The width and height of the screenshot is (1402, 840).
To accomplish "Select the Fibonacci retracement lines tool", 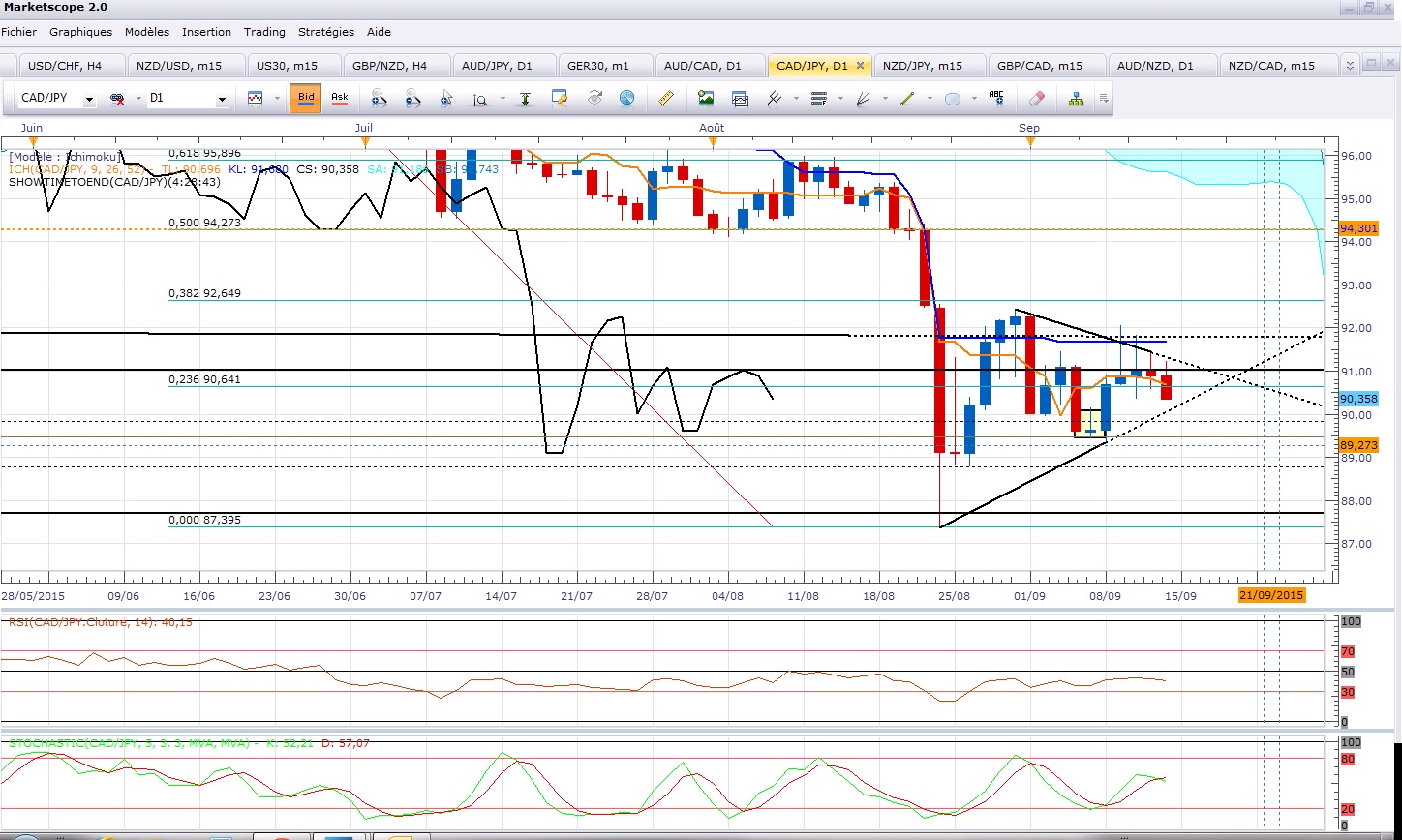I will tap(818, 99).
